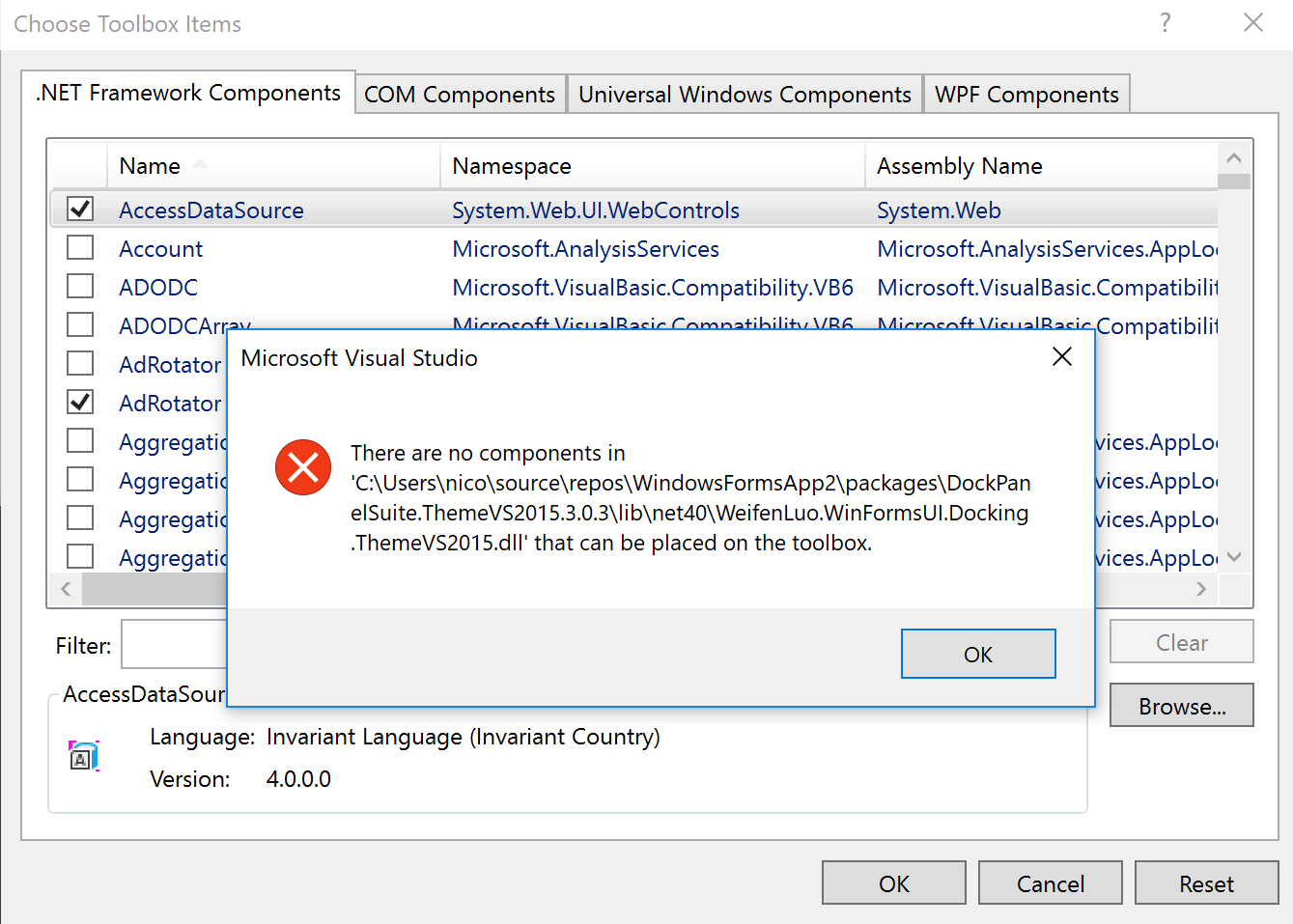Dismiss the Visual Studio error with OK
The height and width of the screenshot is (924, 1293).
click(977, 654)
